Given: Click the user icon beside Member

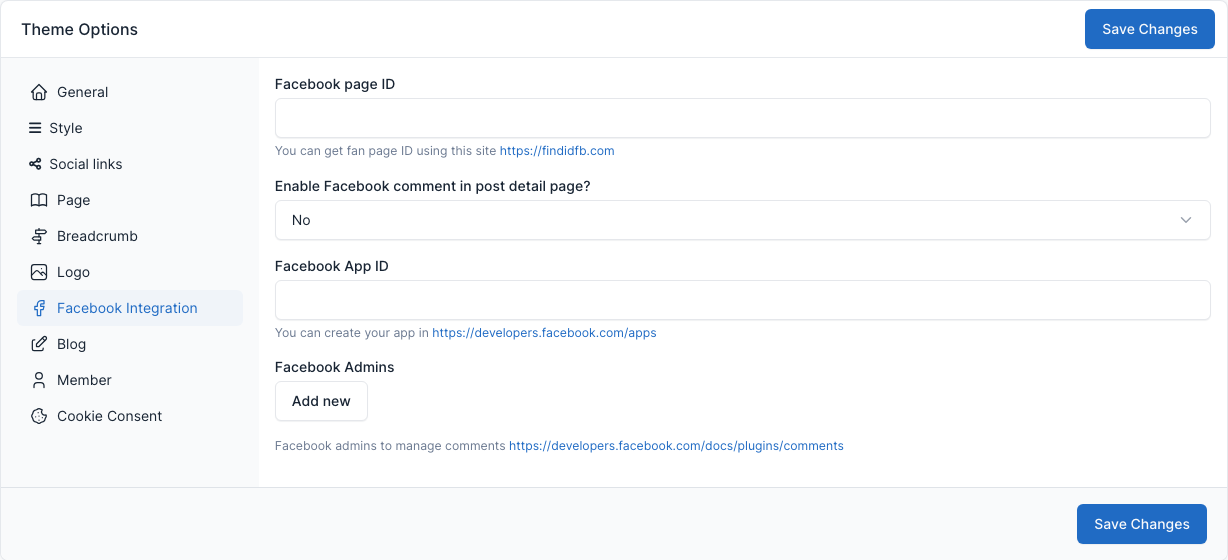Looking at the screenshot, I should (39, 380).
